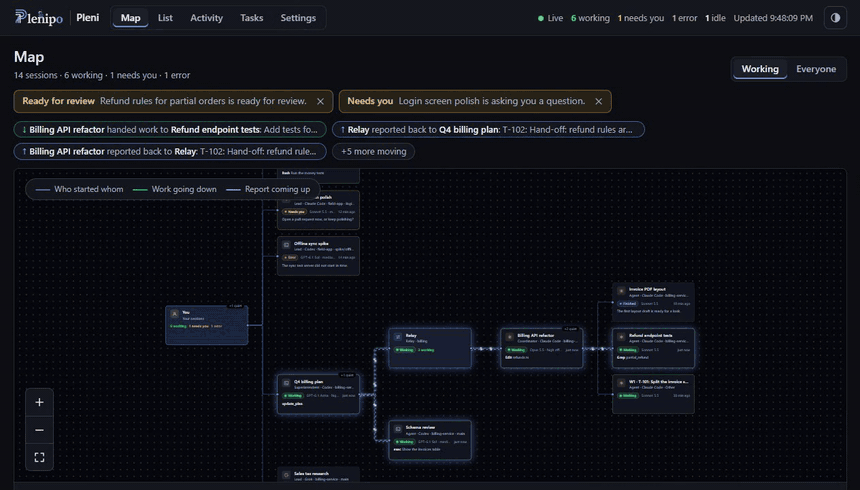Click the Grep partial_refund line on Refund endpoint tests
The image size is (860, 490).
point(633,358)
